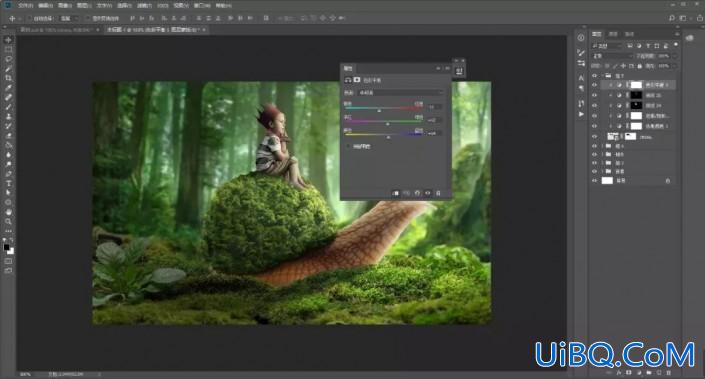Hide the background layer with eye icon
Viewport: 705px width, 379px height.
[x=594, y=181]
